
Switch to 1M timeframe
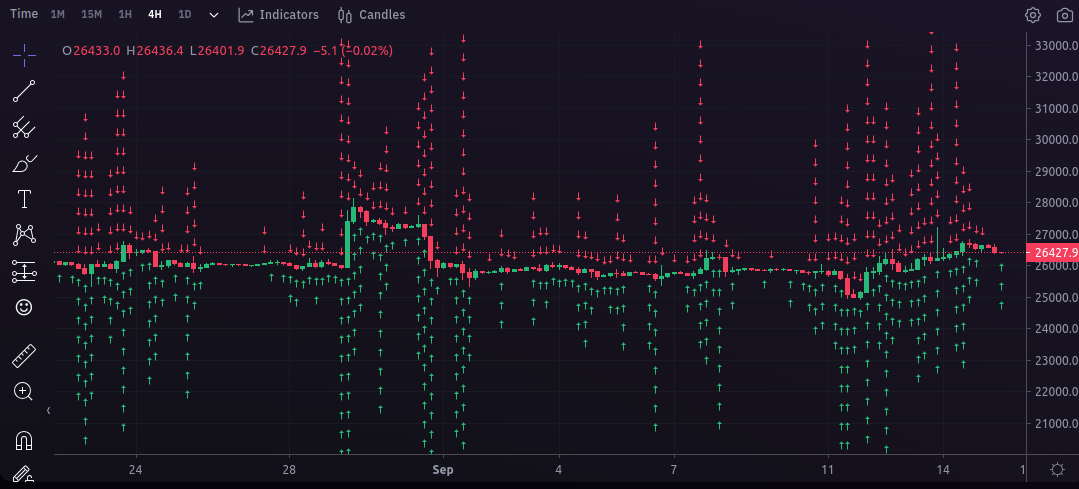click(x=58, y=14)
